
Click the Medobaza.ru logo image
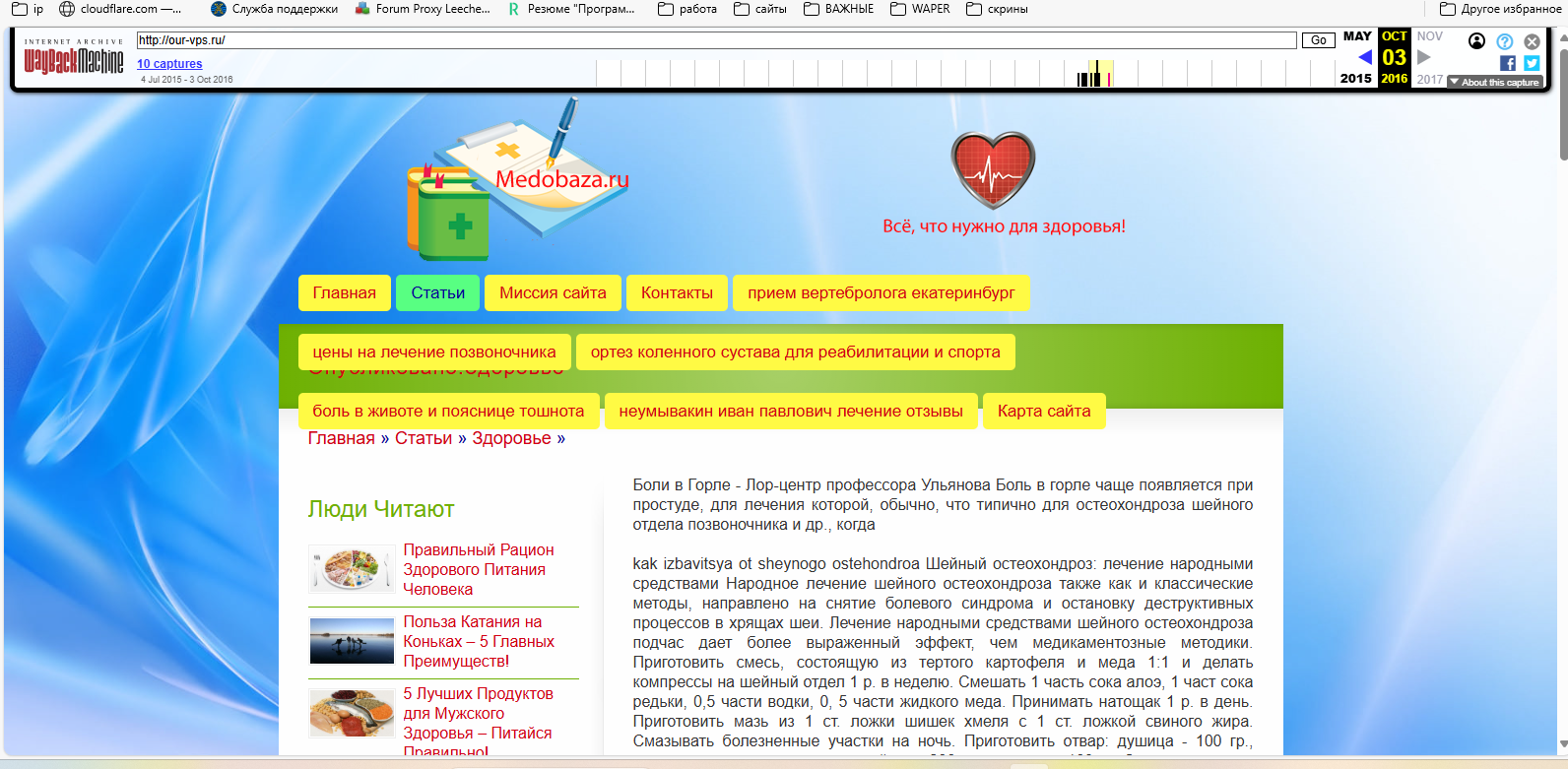click(518, 179)
